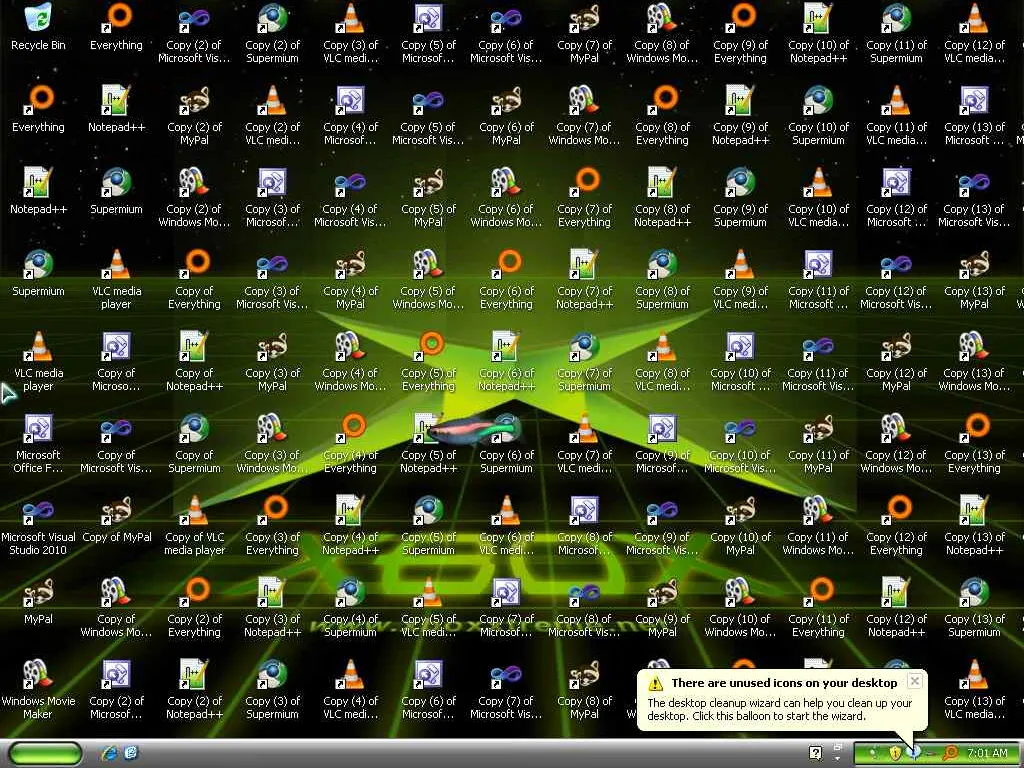Select Copy (10) of MyPal icon
Viewport: 1024px width, 768px height.
[x=741, y=525]
